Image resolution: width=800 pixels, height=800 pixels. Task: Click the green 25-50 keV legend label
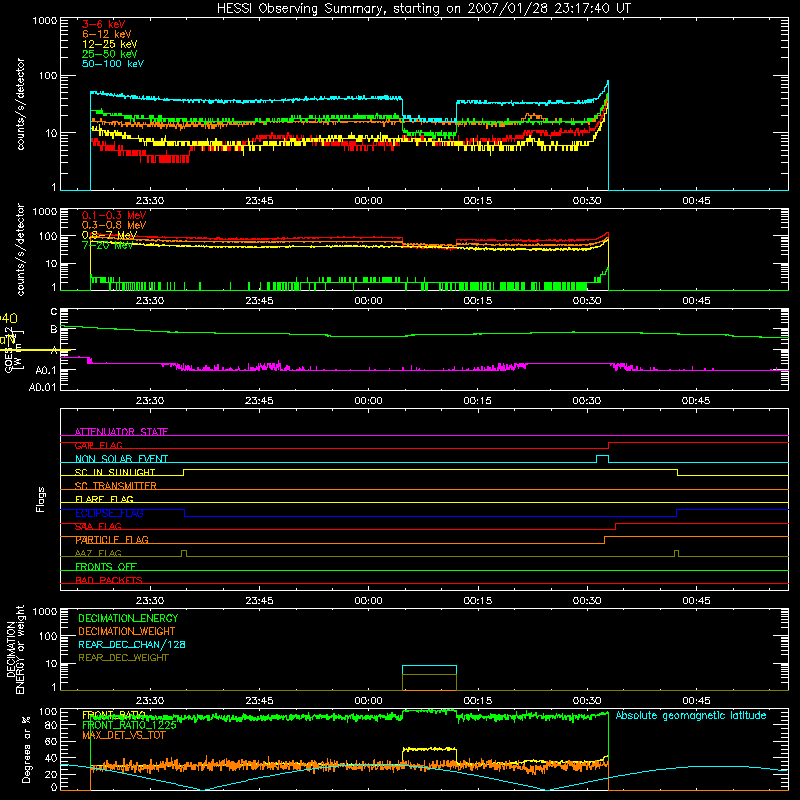[x=110, y=54]
